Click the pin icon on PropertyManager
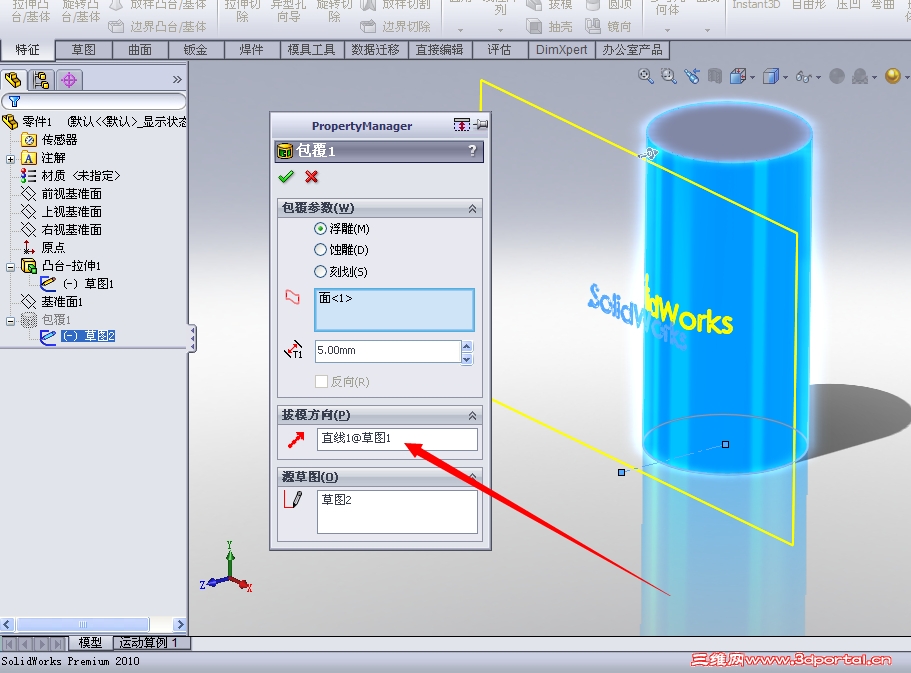 [x=481, y=124]
